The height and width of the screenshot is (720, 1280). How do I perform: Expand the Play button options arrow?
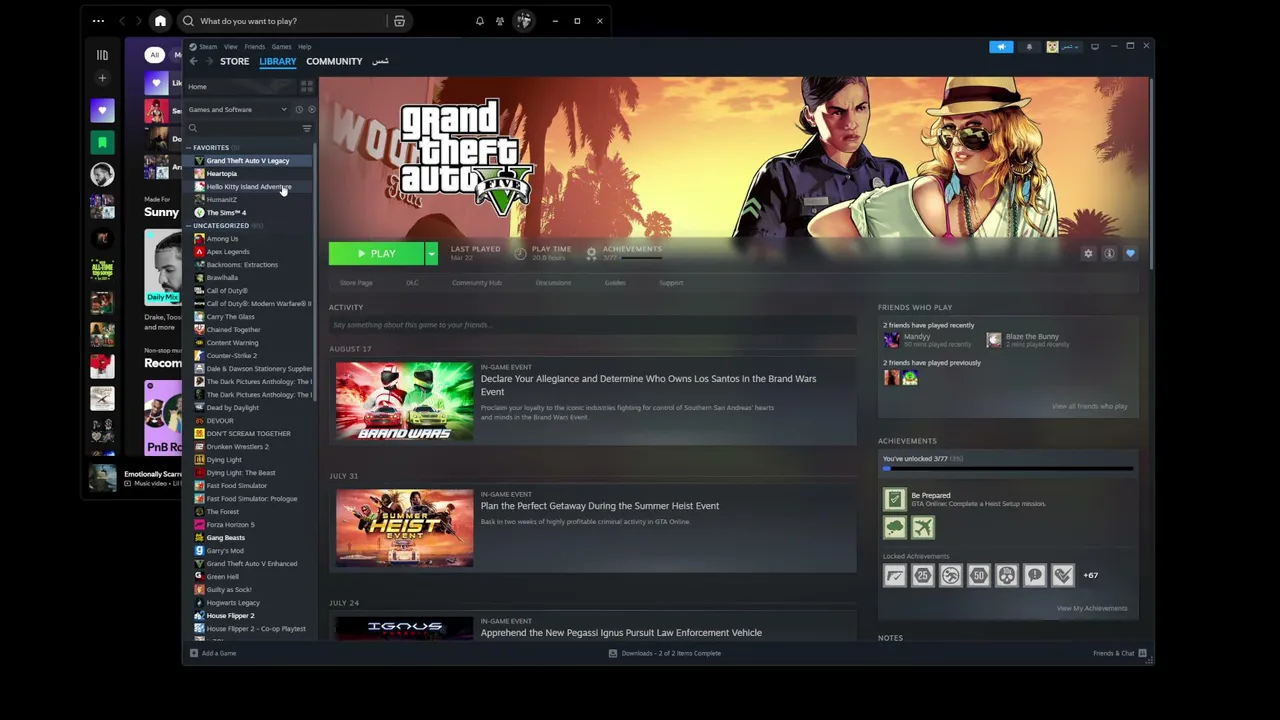(431, 254)
